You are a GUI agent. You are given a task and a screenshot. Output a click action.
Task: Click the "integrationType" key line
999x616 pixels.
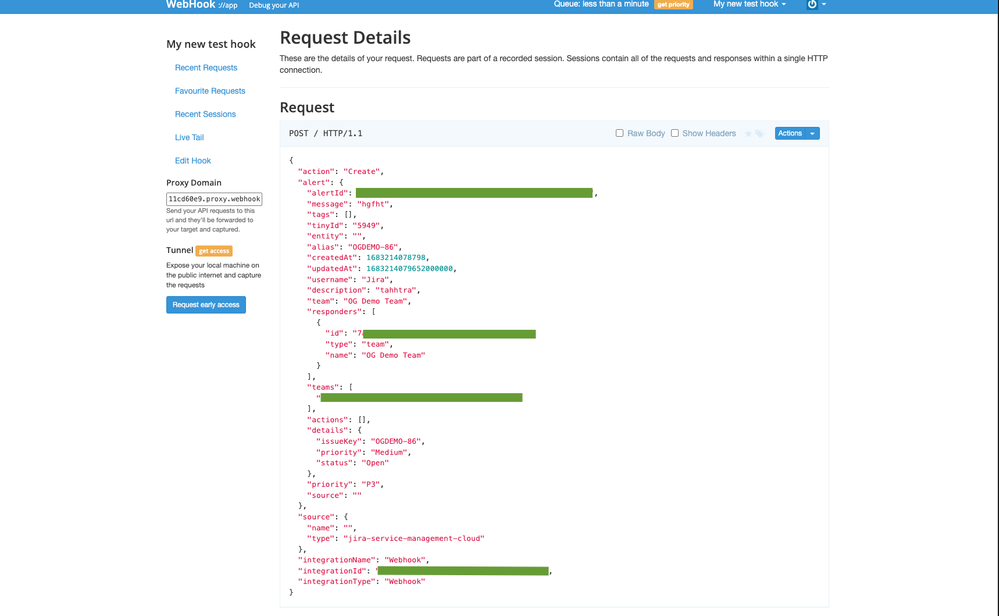(361, 582)
